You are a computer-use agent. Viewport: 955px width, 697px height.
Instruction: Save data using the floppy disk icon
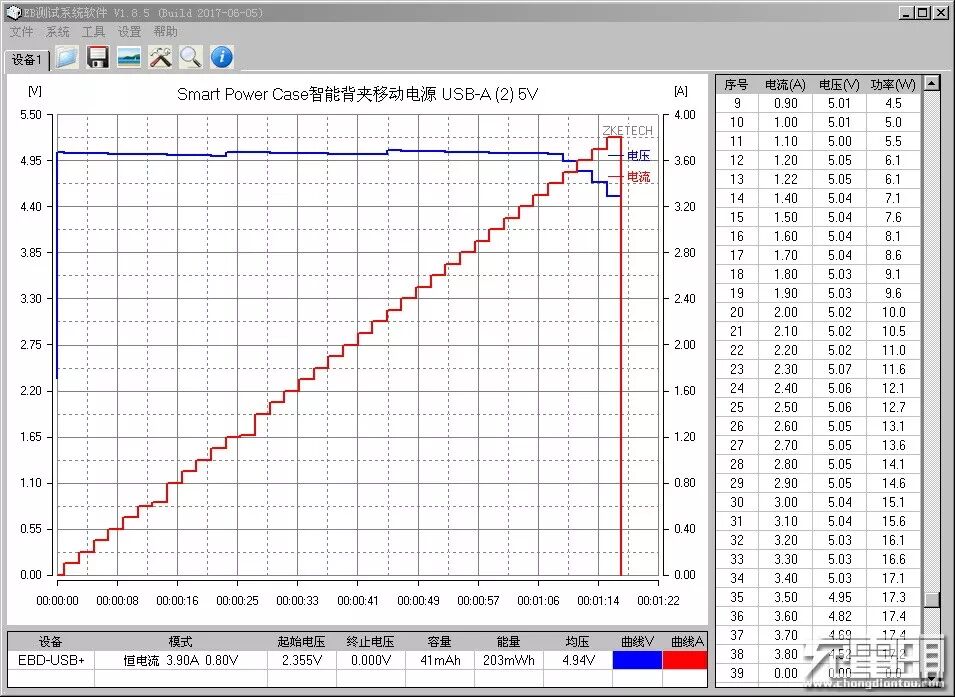click(x=97, y=57)
